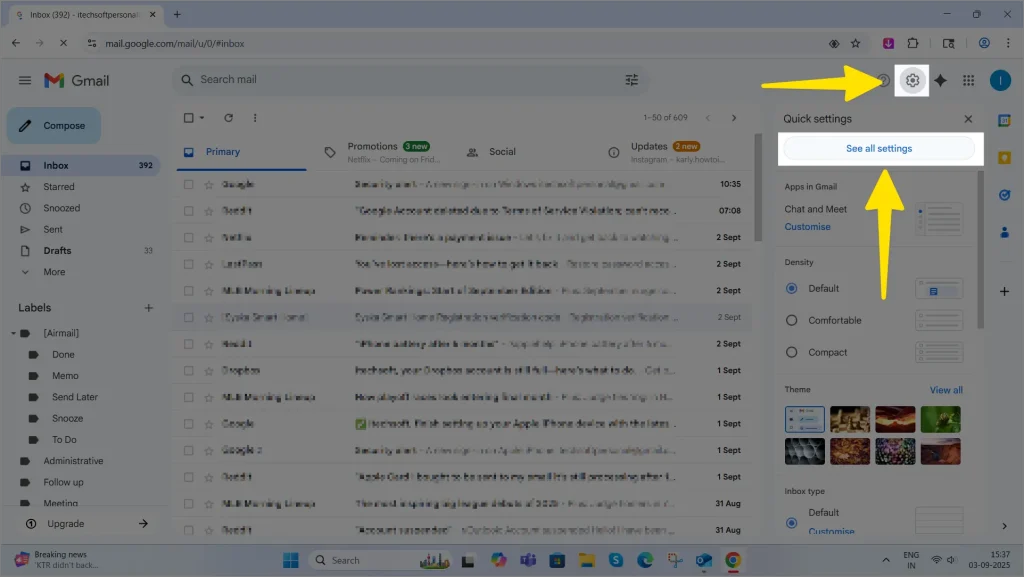Create new label with plus icon
This screenshot has width=1024, height=577.
[x=148, y=308]
